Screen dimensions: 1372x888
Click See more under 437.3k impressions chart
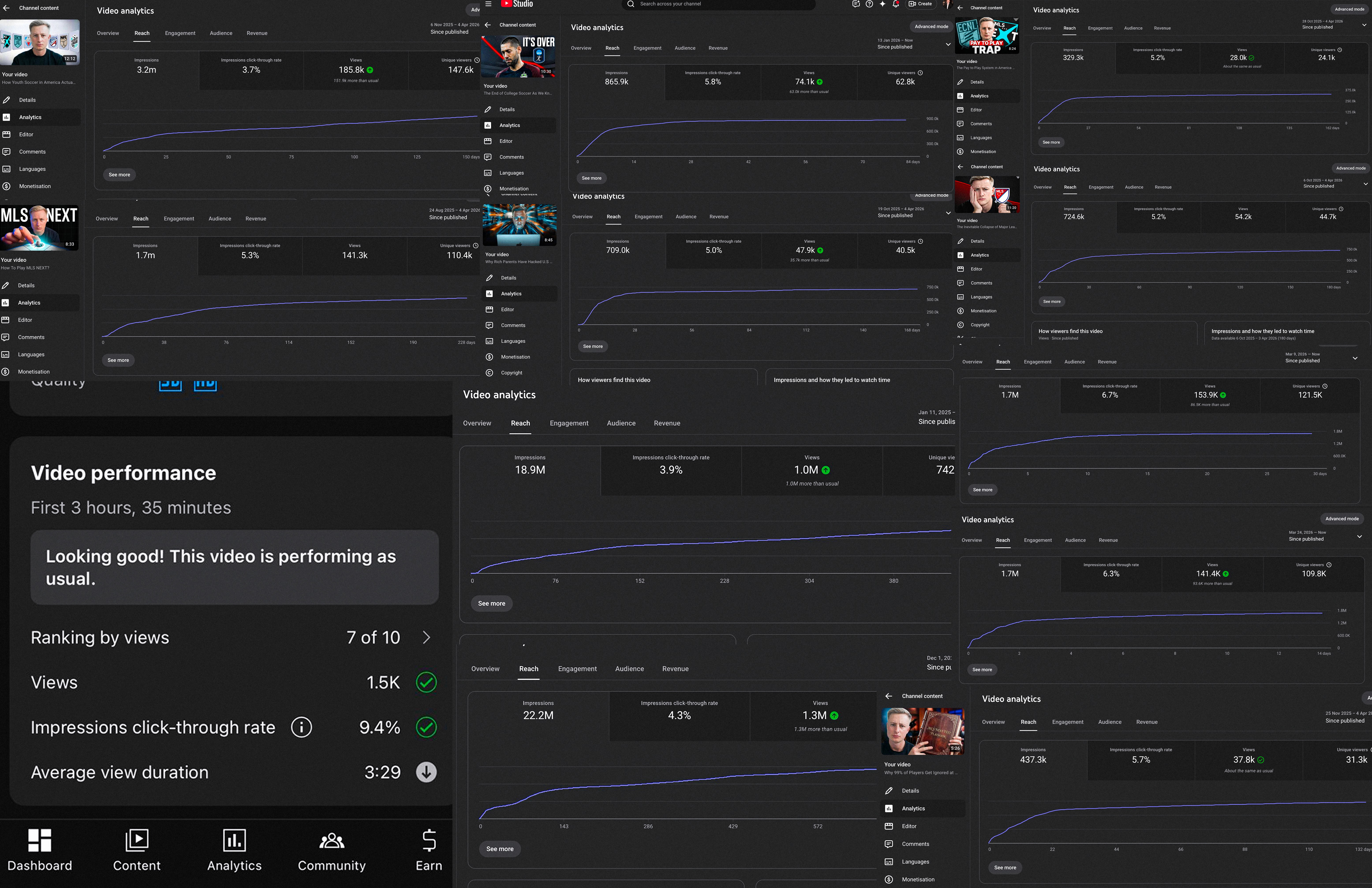pos(1005,867)
